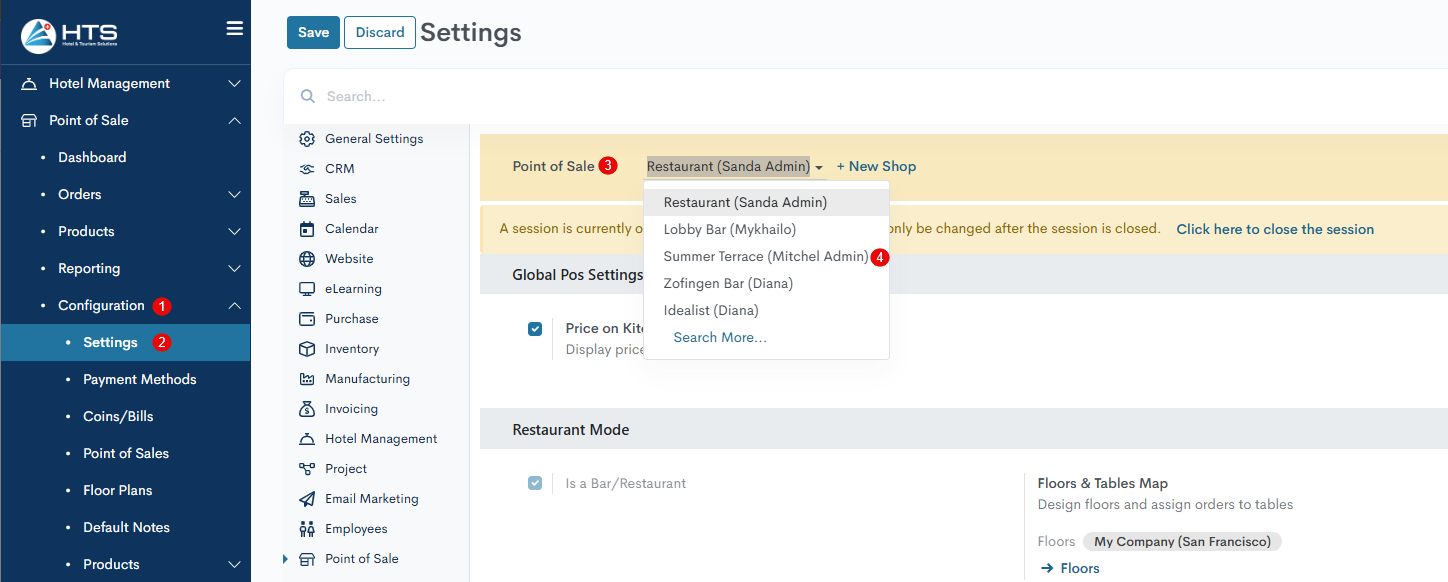Click the hamburger menu icon in sidebar

coord(235,29)
